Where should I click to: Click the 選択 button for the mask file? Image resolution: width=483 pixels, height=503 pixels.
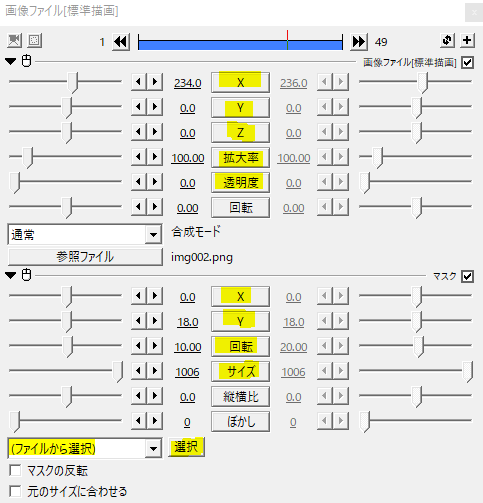click(x=186, y=447)
